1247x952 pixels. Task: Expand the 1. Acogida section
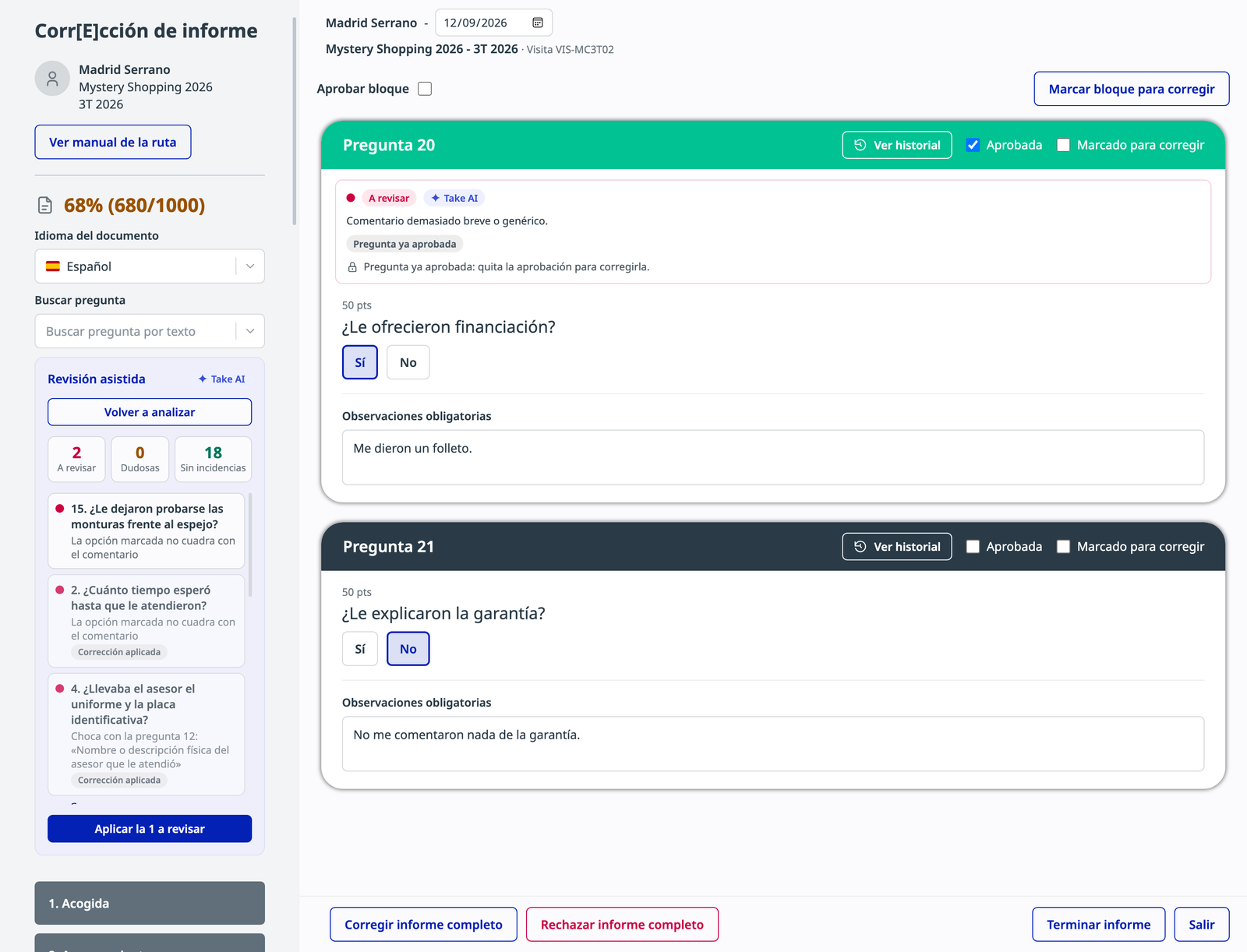[150, 904]
